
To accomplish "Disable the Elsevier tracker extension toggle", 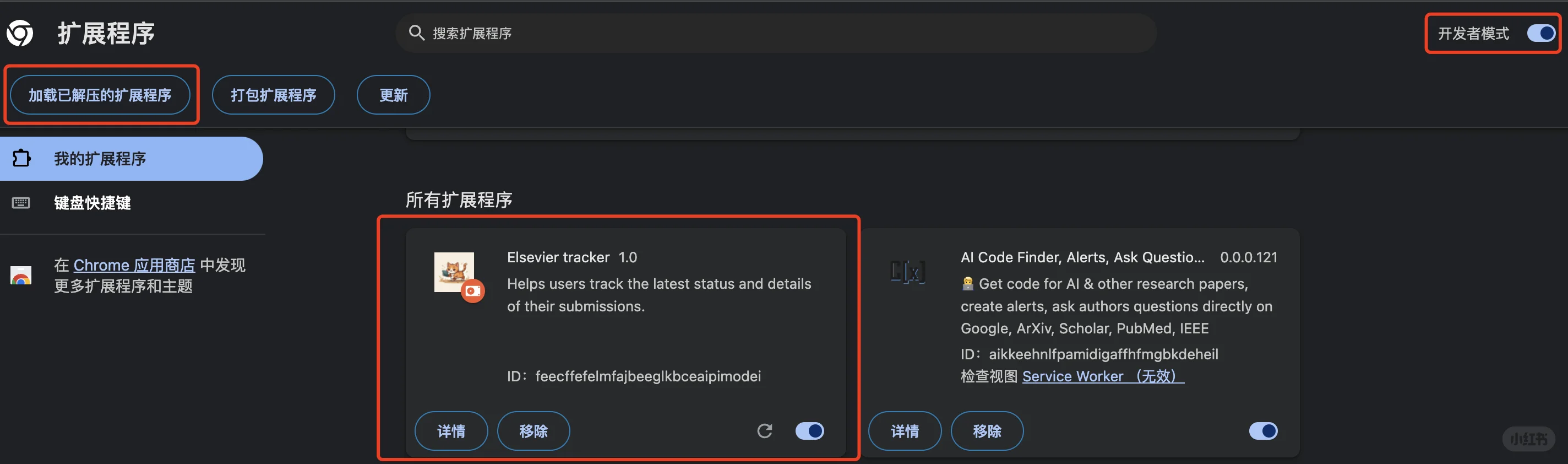I will tap(809, 431).
